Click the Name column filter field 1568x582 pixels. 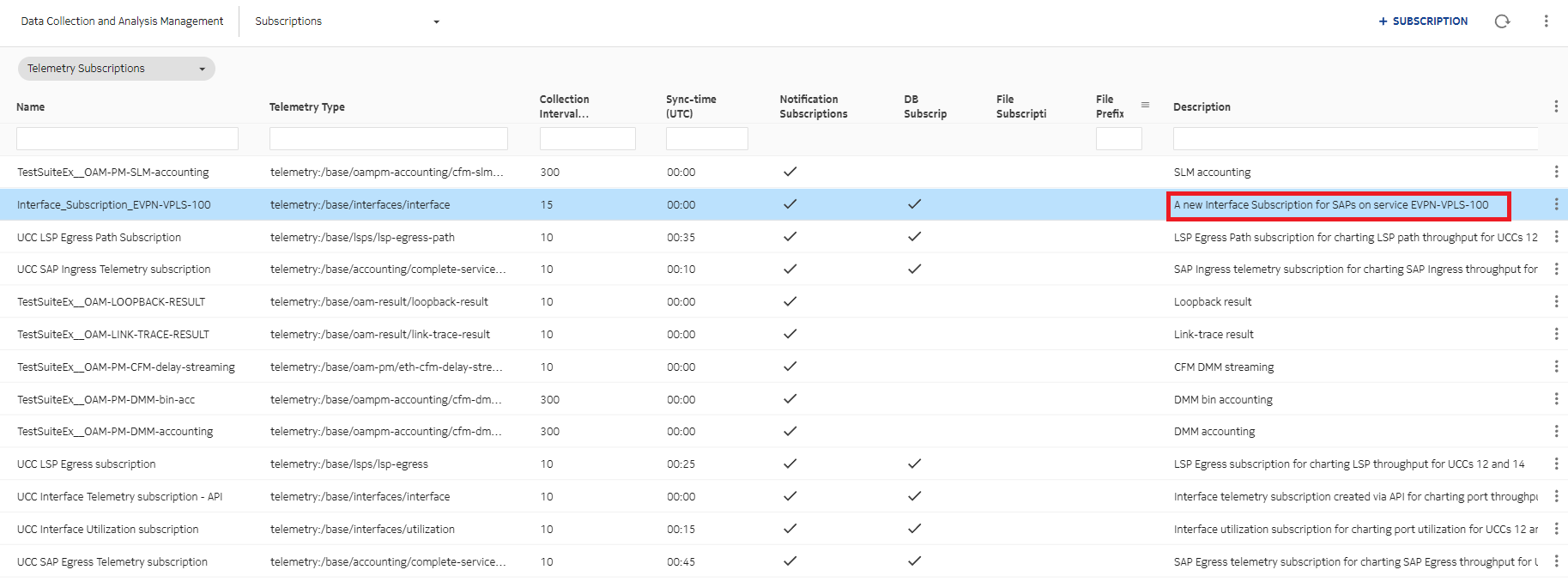click(x=127, y=139)
